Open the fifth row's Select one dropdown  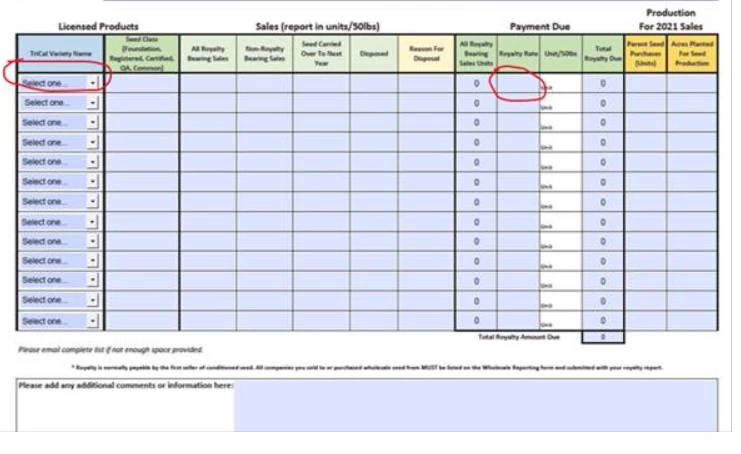coord(60,162)
